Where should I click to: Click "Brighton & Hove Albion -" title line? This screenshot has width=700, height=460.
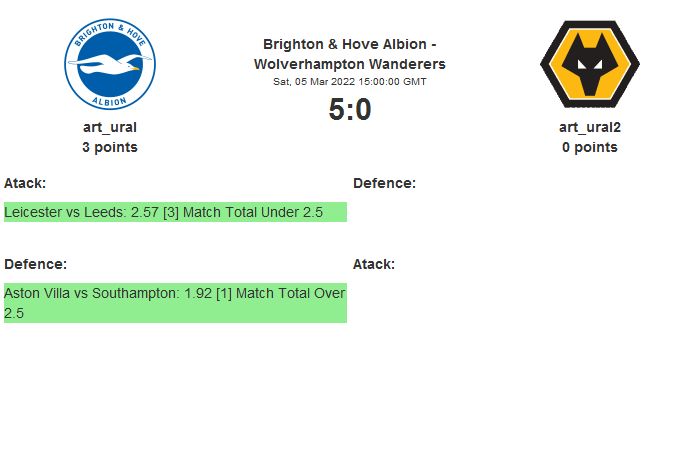(350, 44)
